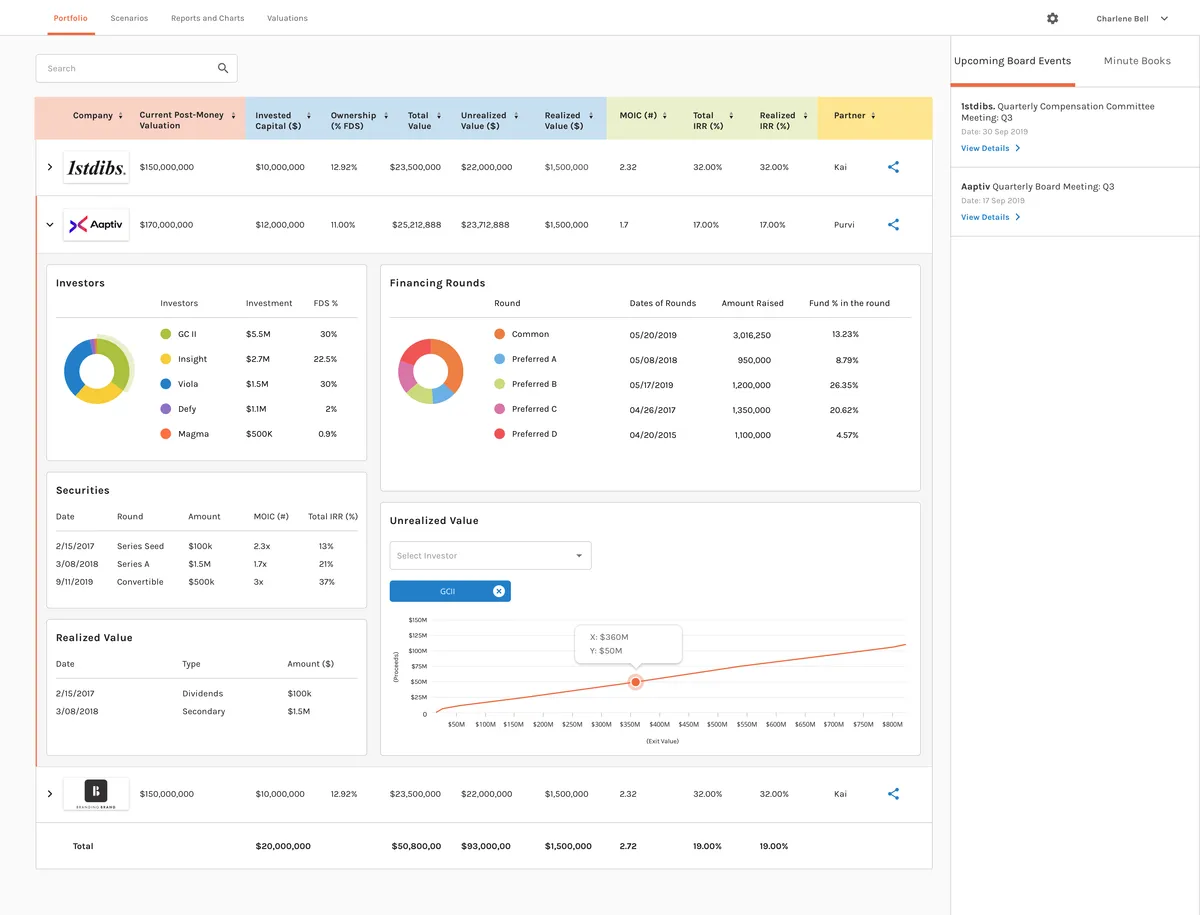
Task: View Details for 1stdibs compensation meeting
Action: pyautogui.click(x=990, y=148)
